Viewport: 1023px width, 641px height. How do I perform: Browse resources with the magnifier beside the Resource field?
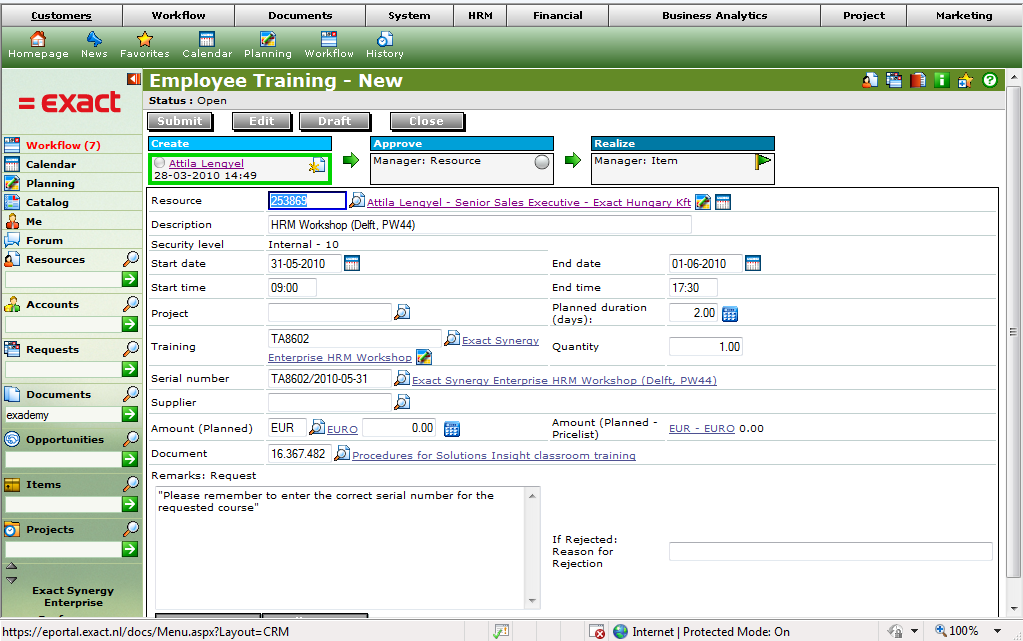click(357, 200)
